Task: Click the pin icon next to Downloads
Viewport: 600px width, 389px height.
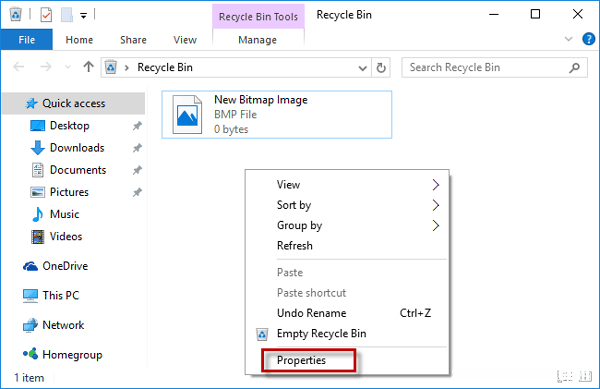Action: [x=137, y=148]
